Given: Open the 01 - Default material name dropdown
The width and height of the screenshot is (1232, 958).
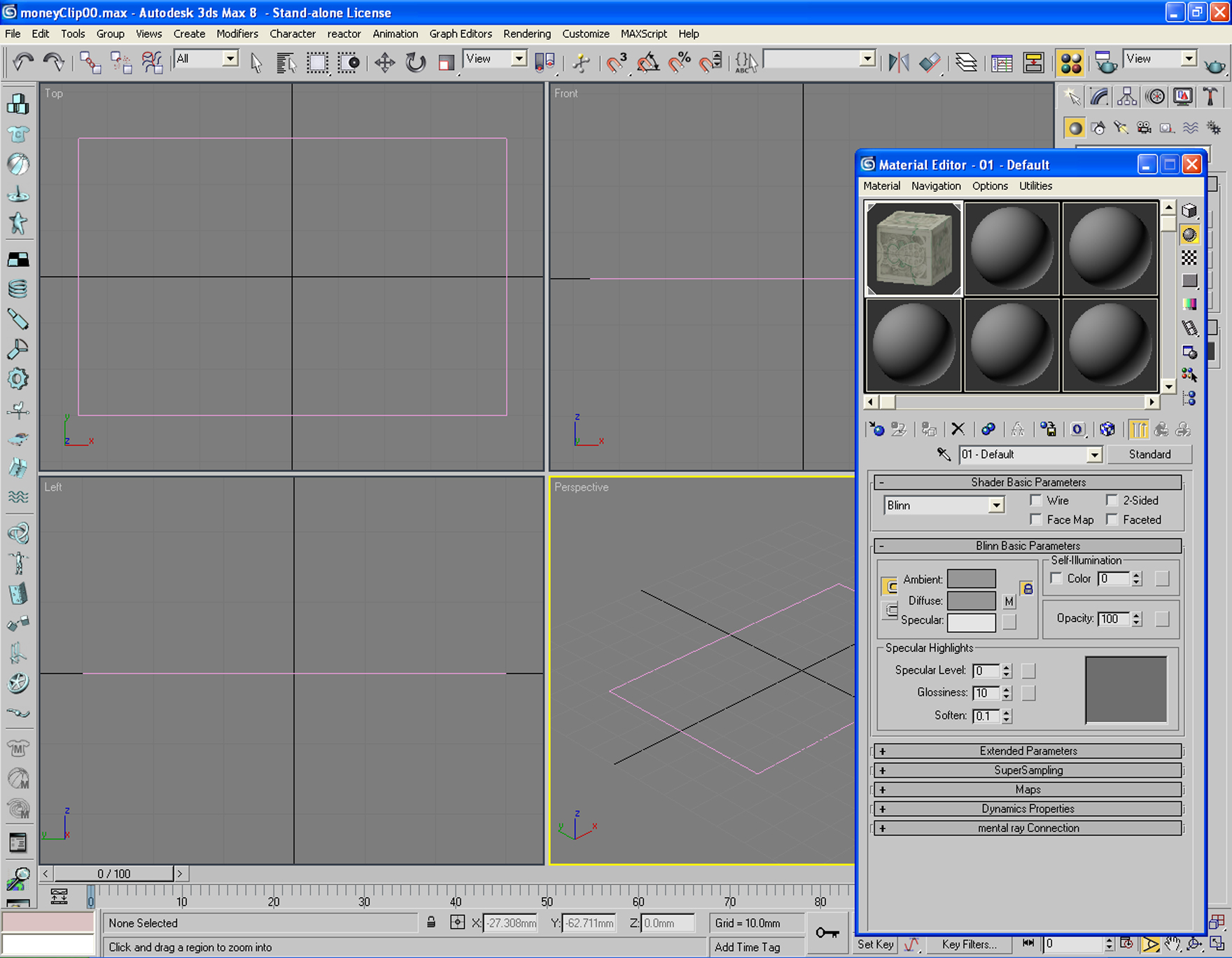Looking at the screenshot, I should pyautogui.click(x=1030, y=454).
